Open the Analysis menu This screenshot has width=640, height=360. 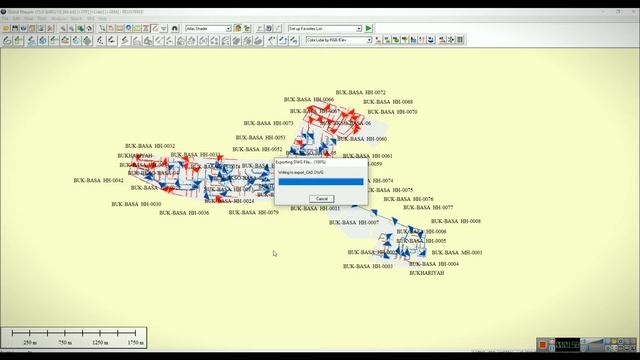(58, 18)
